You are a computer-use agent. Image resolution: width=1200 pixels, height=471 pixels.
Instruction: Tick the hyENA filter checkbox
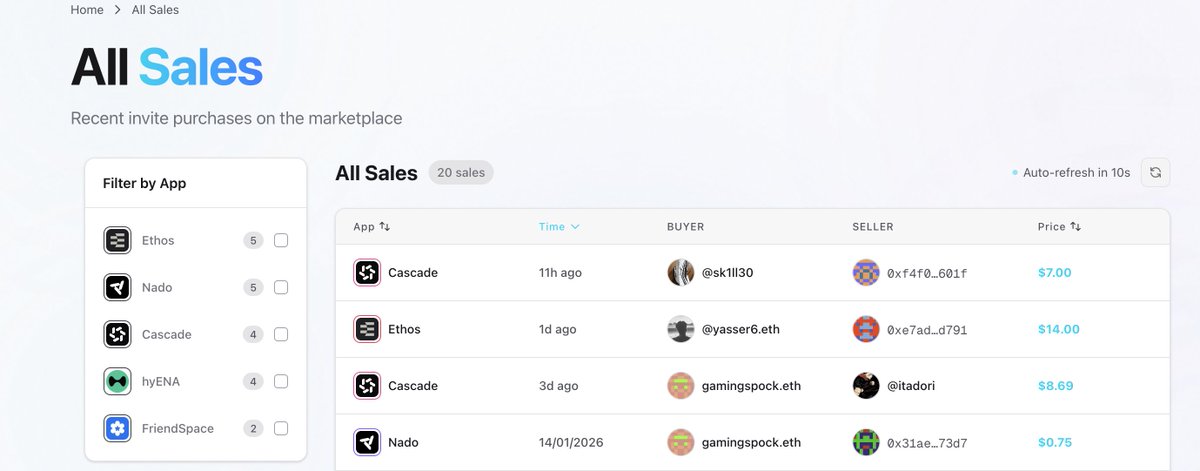point(281,381)
